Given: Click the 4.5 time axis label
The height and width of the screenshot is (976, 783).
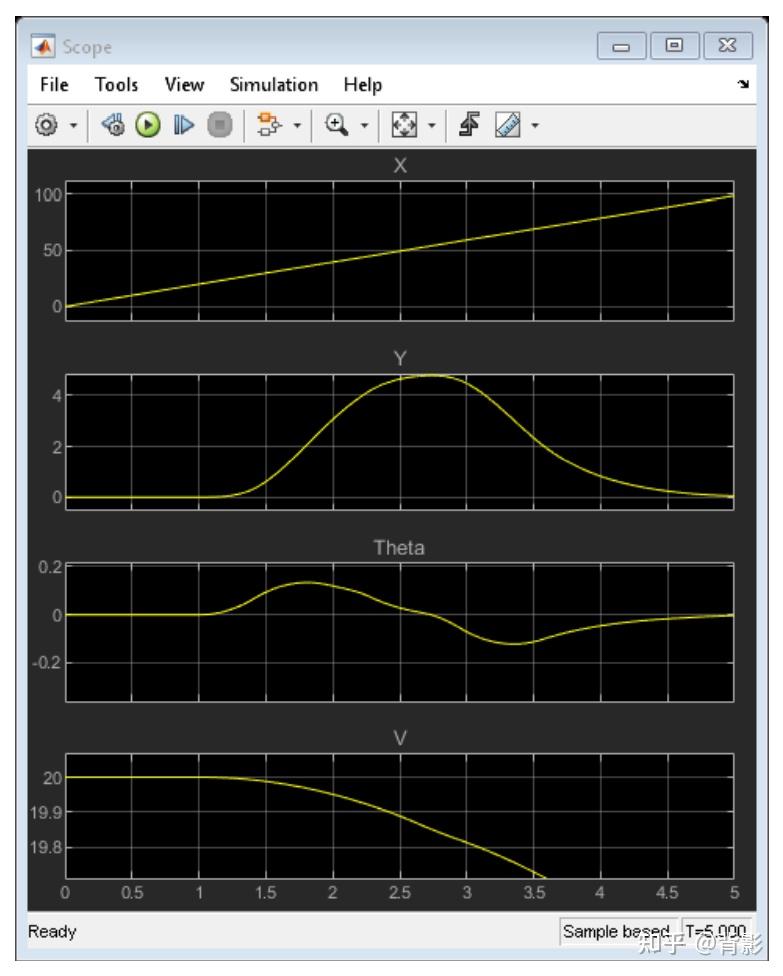Looking at the screenshot, I should point(667,893).
